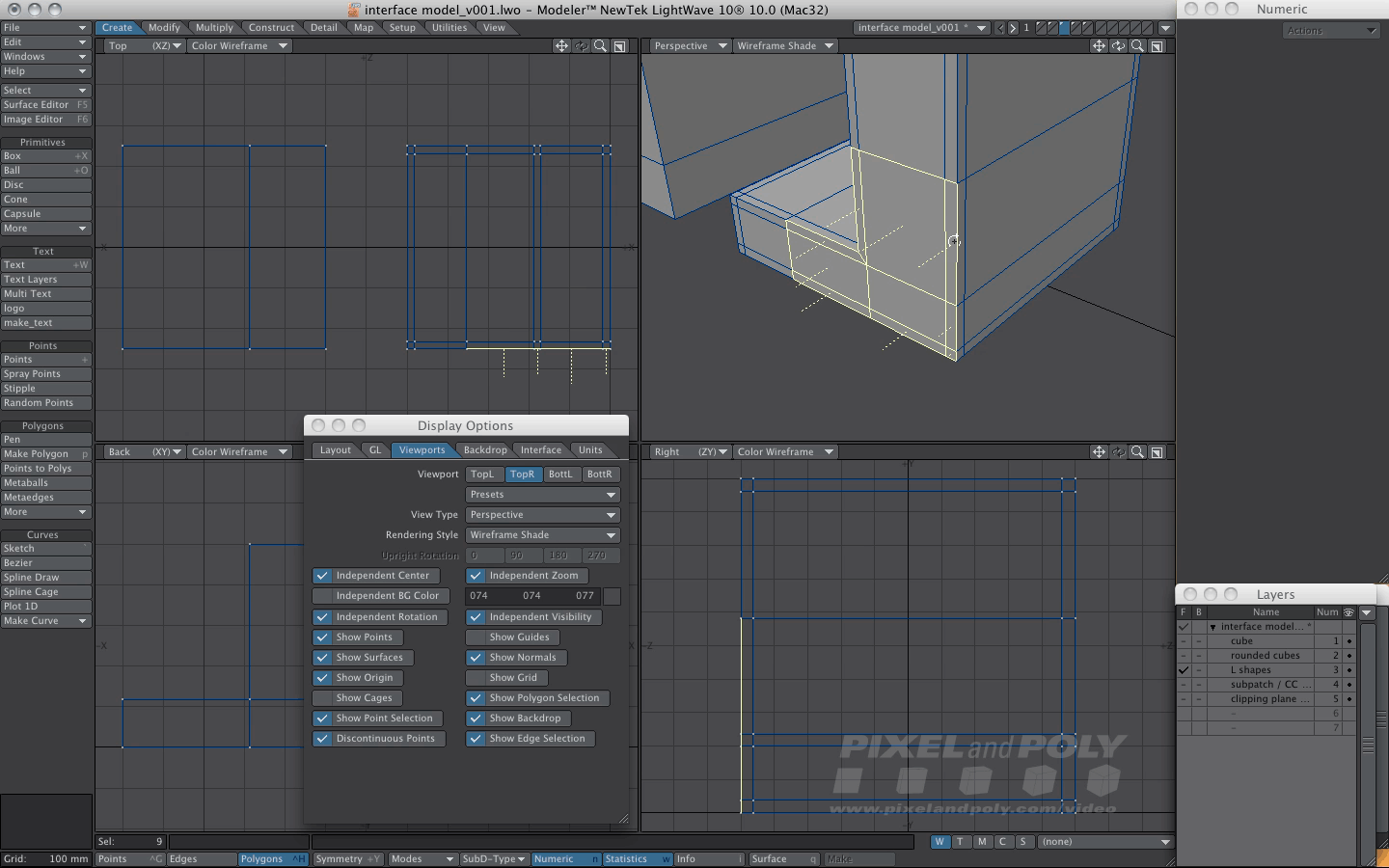Click the zoom magnifier in the Top viewport

(x=600, y=45)
